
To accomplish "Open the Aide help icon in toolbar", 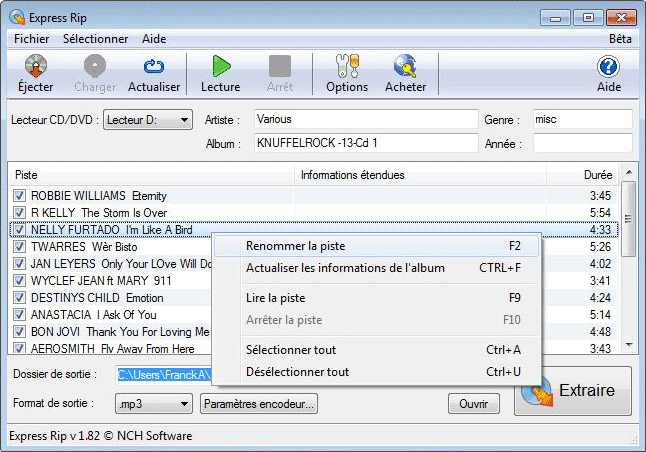I will [609, 66].
